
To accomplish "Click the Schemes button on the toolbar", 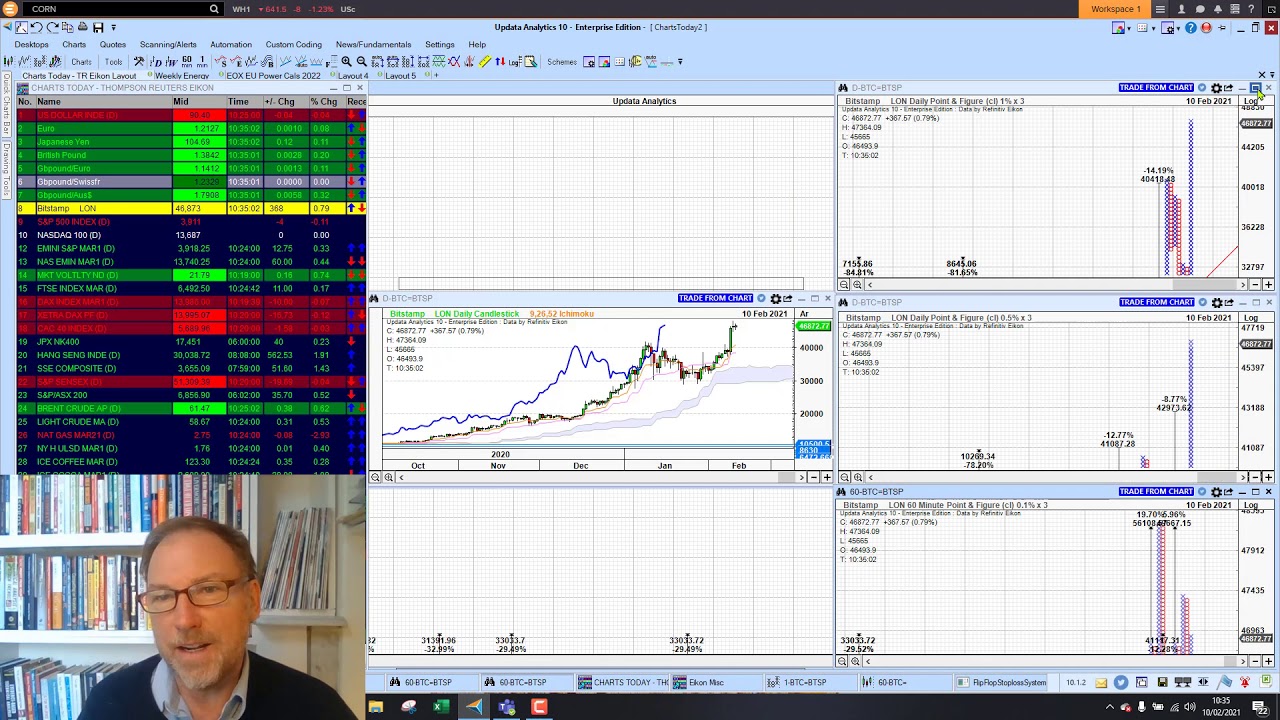I will [x=562, y=61].
